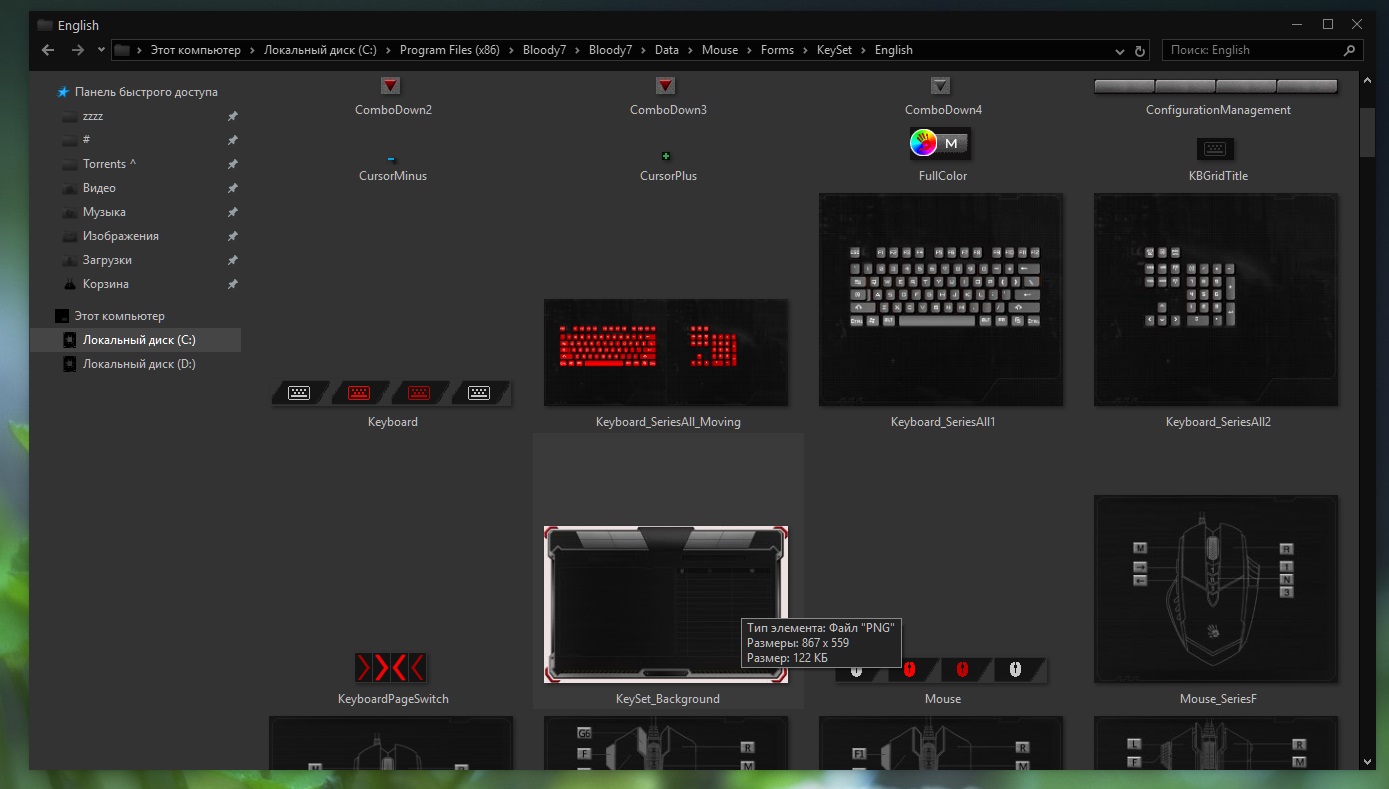Select the ConfigurationManagement image

(1216, 86)
